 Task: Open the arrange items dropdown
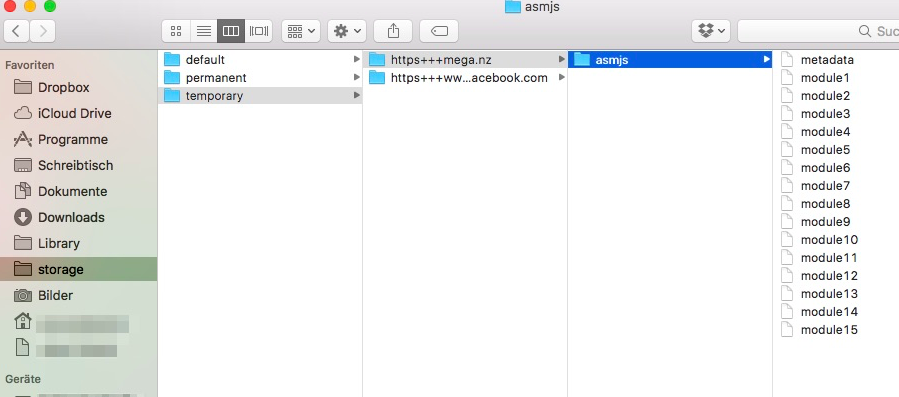(x=301, y=31)
